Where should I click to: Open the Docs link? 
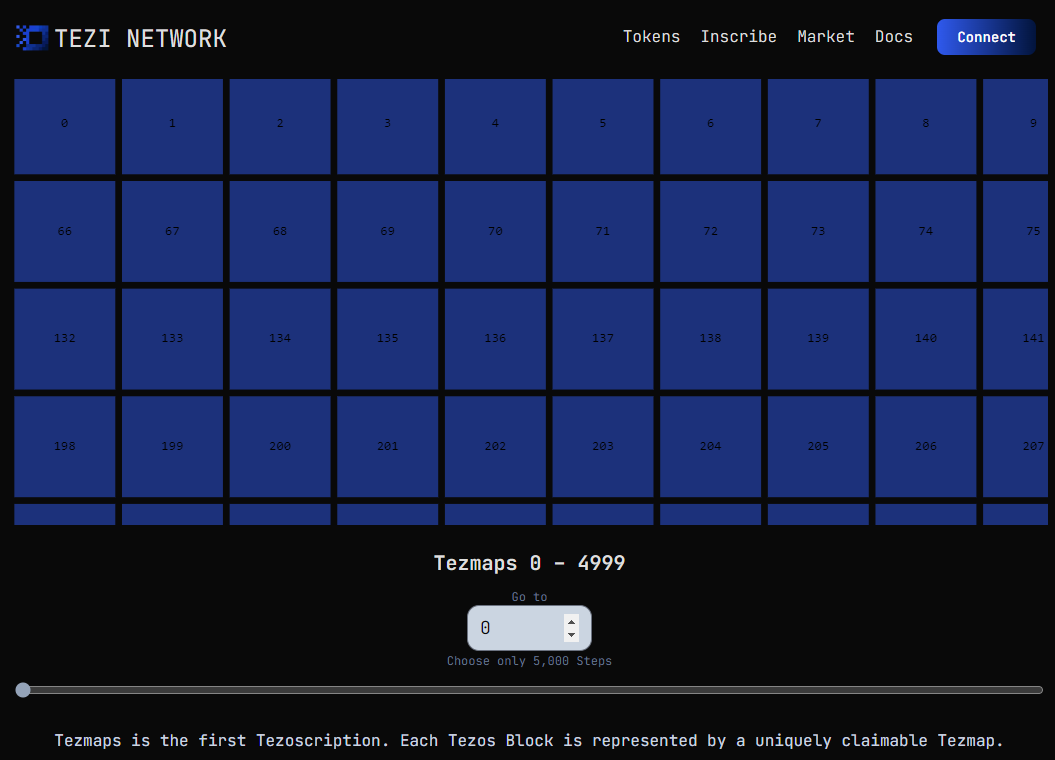(x=894, y=37)
